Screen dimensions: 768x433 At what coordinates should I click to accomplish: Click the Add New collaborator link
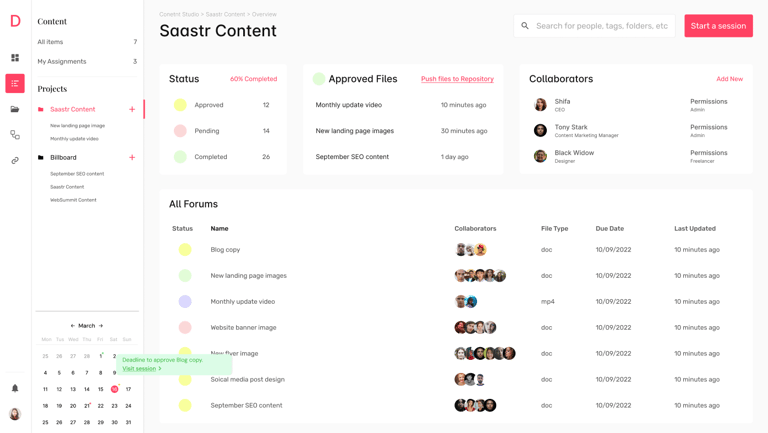[x=729, y=79]
